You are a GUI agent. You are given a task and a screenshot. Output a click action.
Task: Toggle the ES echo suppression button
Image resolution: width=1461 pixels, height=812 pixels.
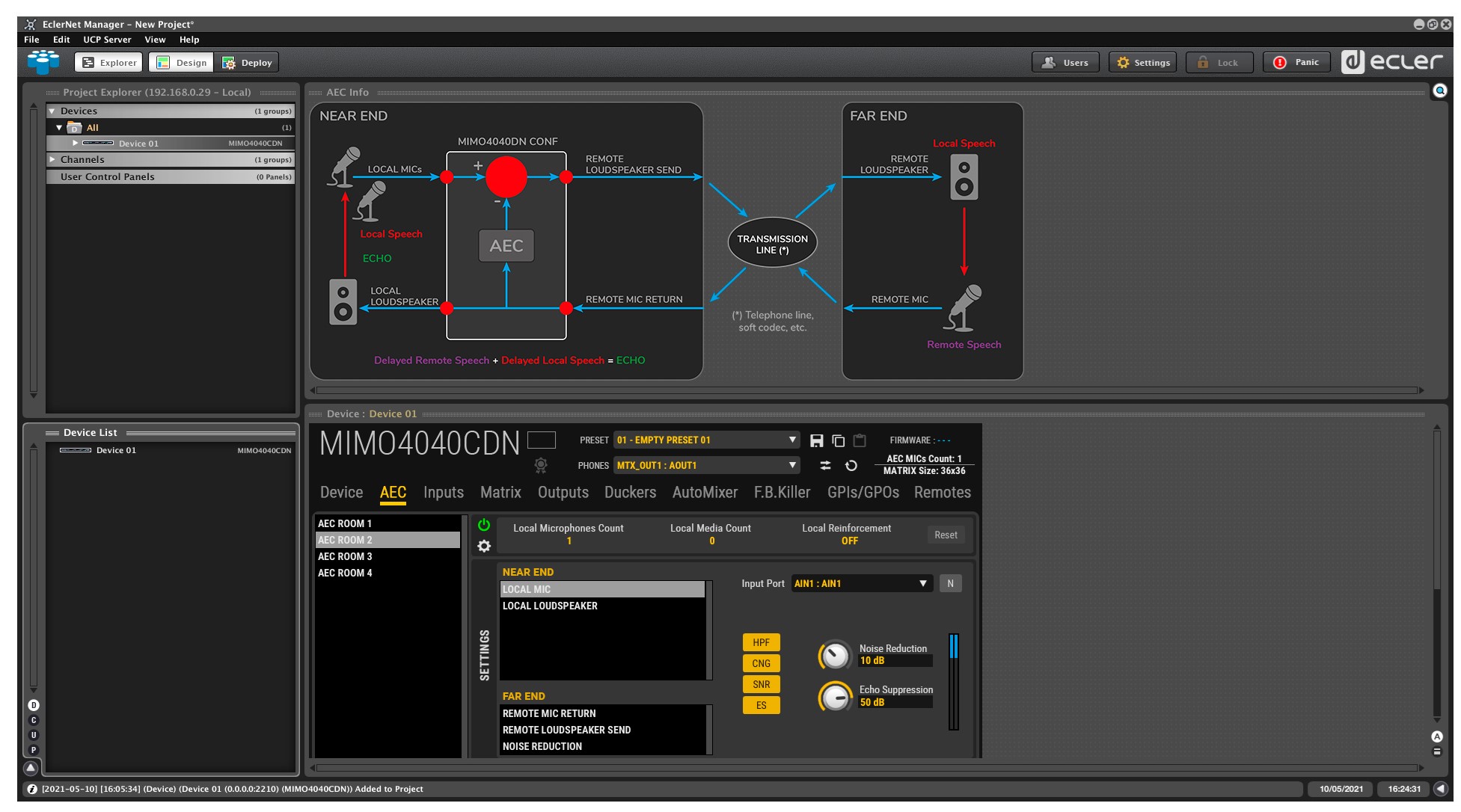[761, 705]
